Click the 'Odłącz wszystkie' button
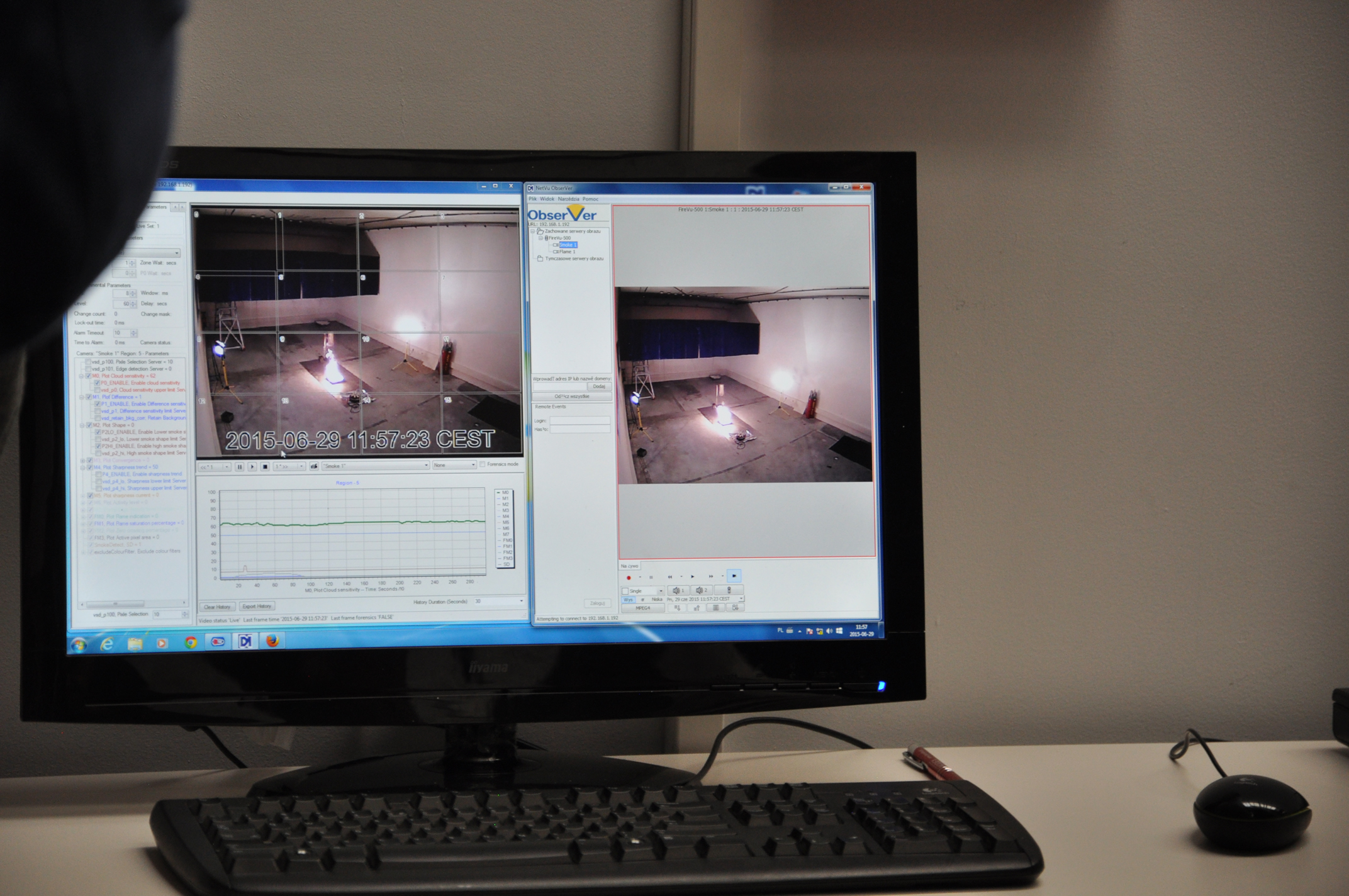The height and width of the screenshot is (896, 1349). pyautogui.click(x=572, y=396)
